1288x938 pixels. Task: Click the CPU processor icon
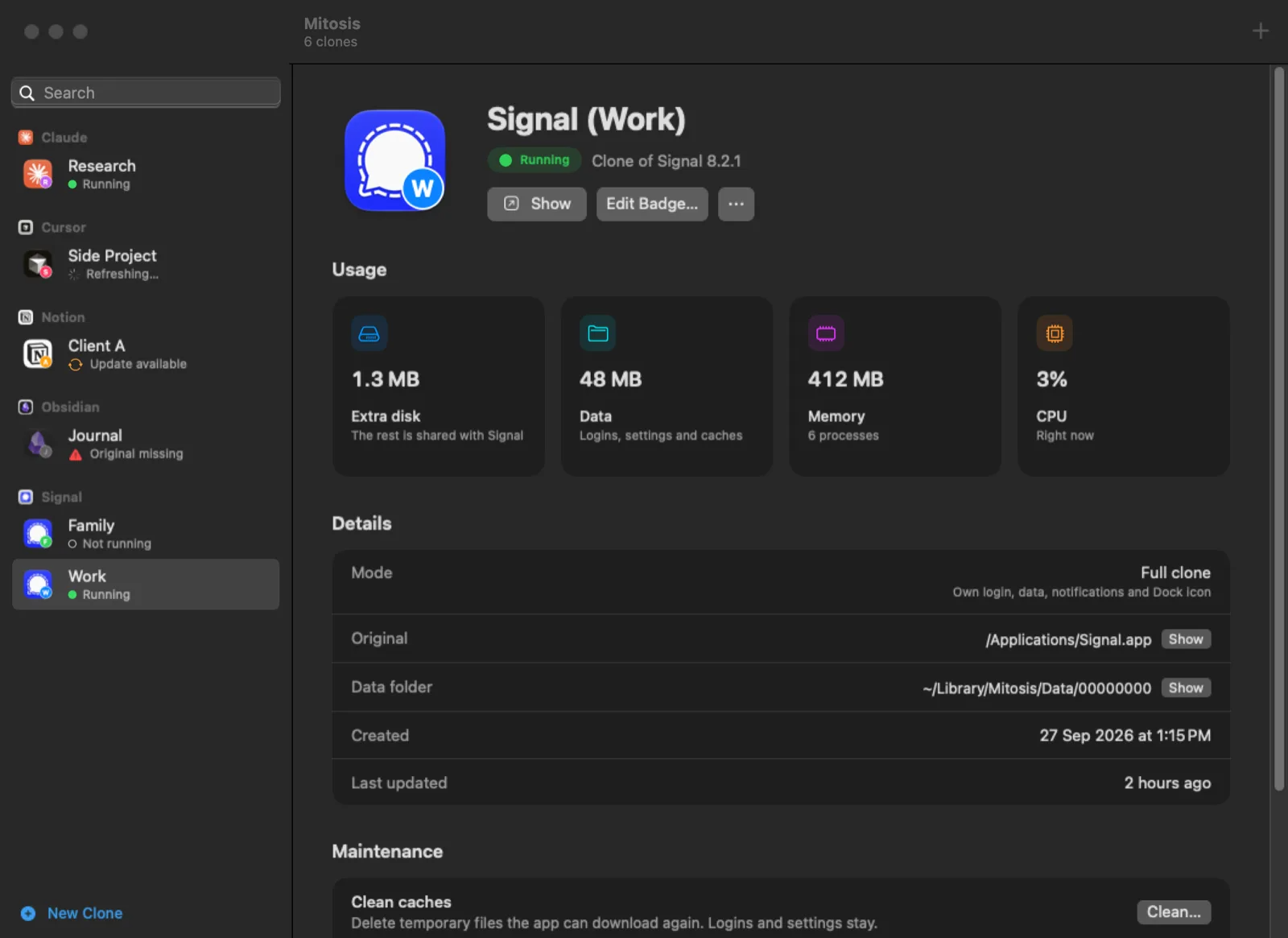pos(1055,333)
